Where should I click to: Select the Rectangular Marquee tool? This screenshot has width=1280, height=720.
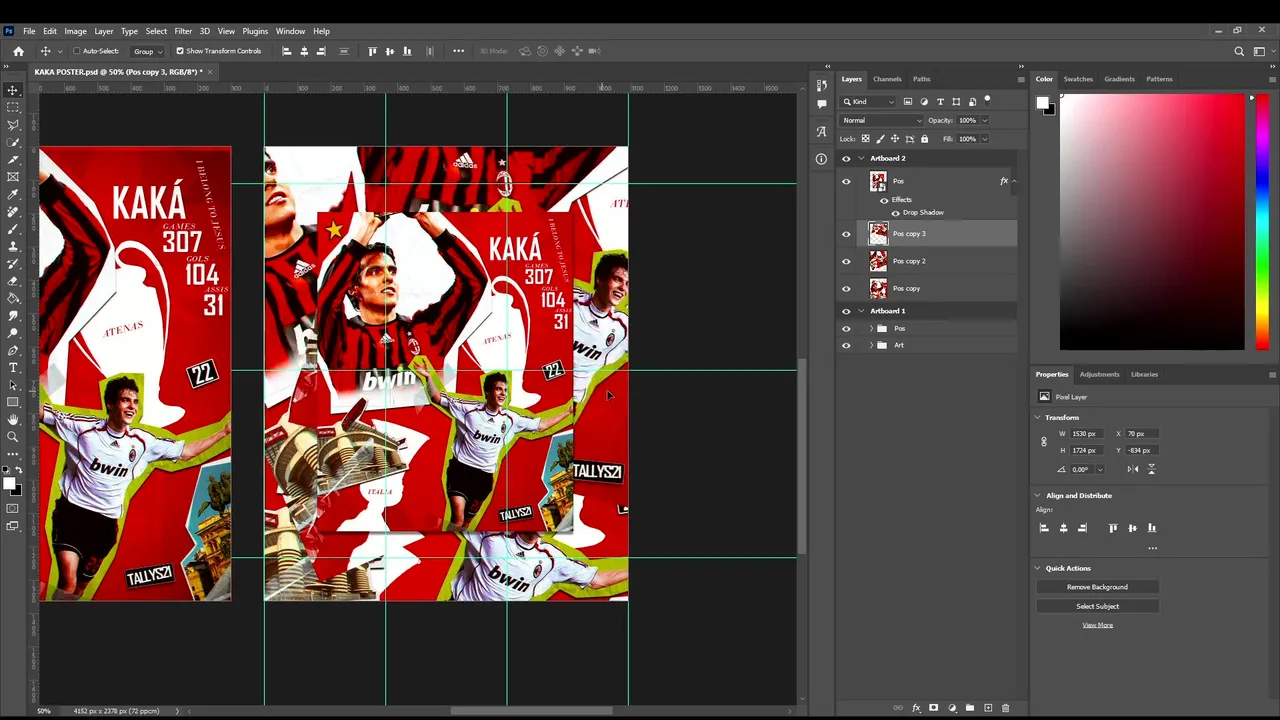[13, 107]
